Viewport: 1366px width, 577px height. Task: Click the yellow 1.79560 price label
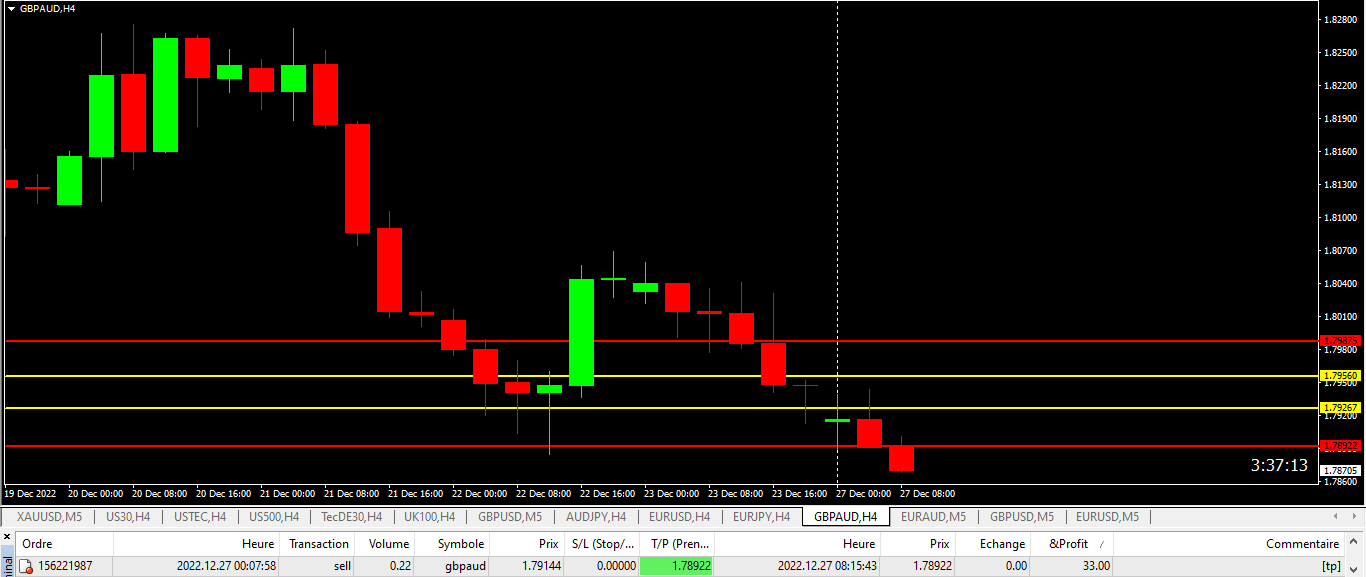pyautogui.click(x=1339, y=376)
